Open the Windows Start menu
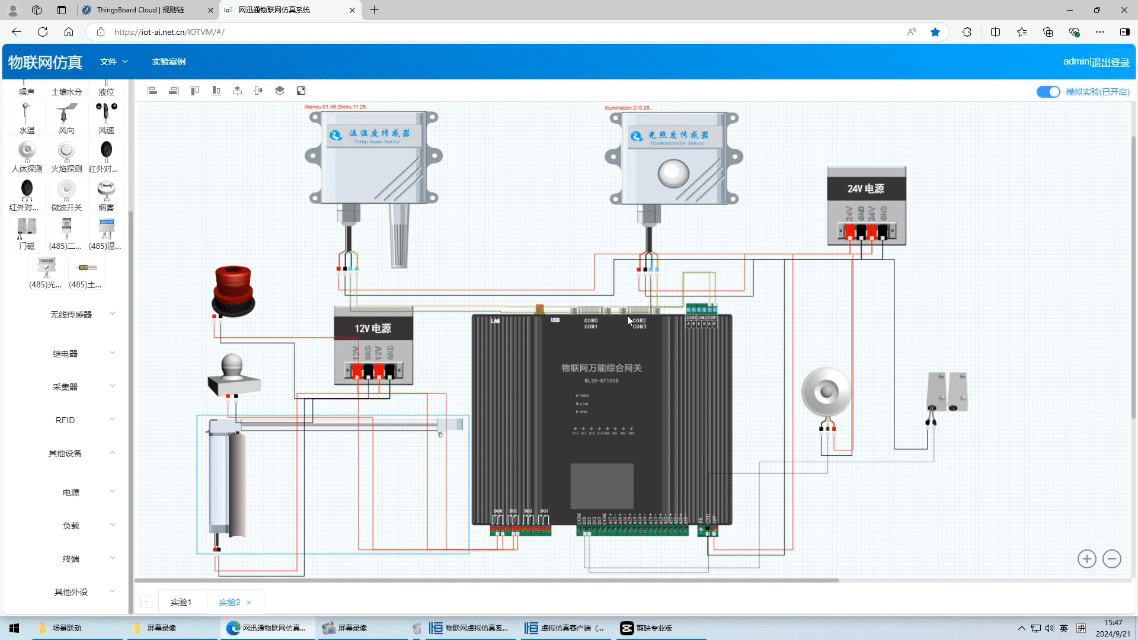Viewport: 1138px width, 640px height. (14, 628)
